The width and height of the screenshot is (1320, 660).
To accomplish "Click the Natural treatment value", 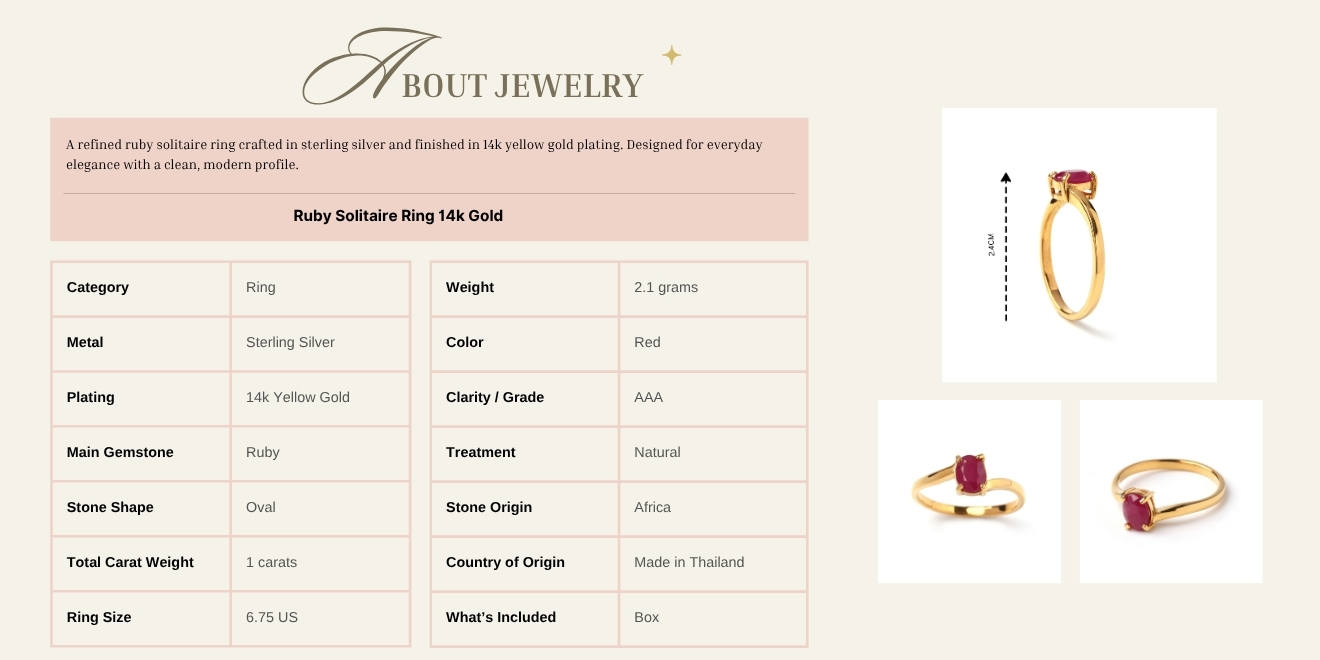I will [657, 452].
